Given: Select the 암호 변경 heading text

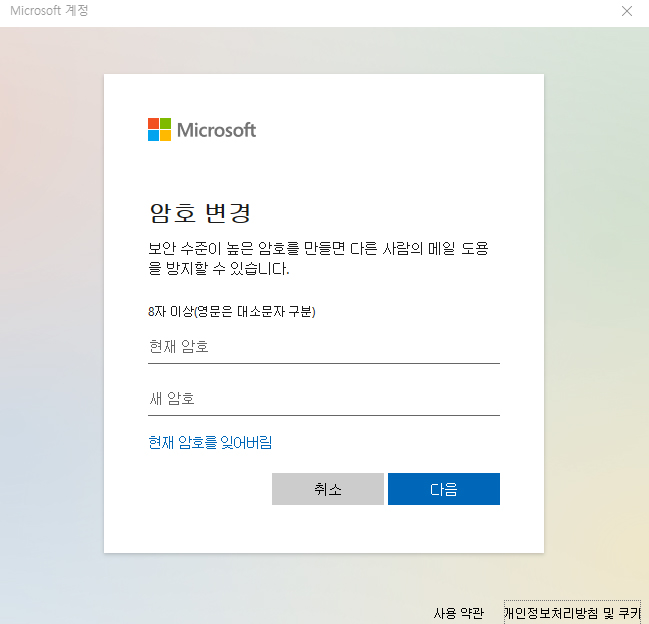Looking at the screenshot, I should [x=200, y=213].
